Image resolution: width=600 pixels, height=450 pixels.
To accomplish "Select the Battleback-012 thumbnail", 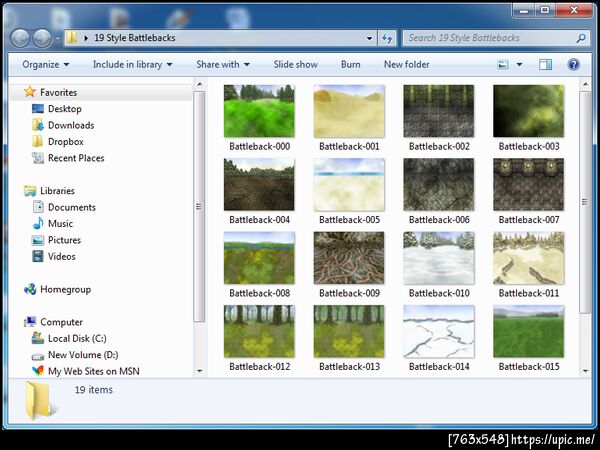I will click(x=259, y=331).
